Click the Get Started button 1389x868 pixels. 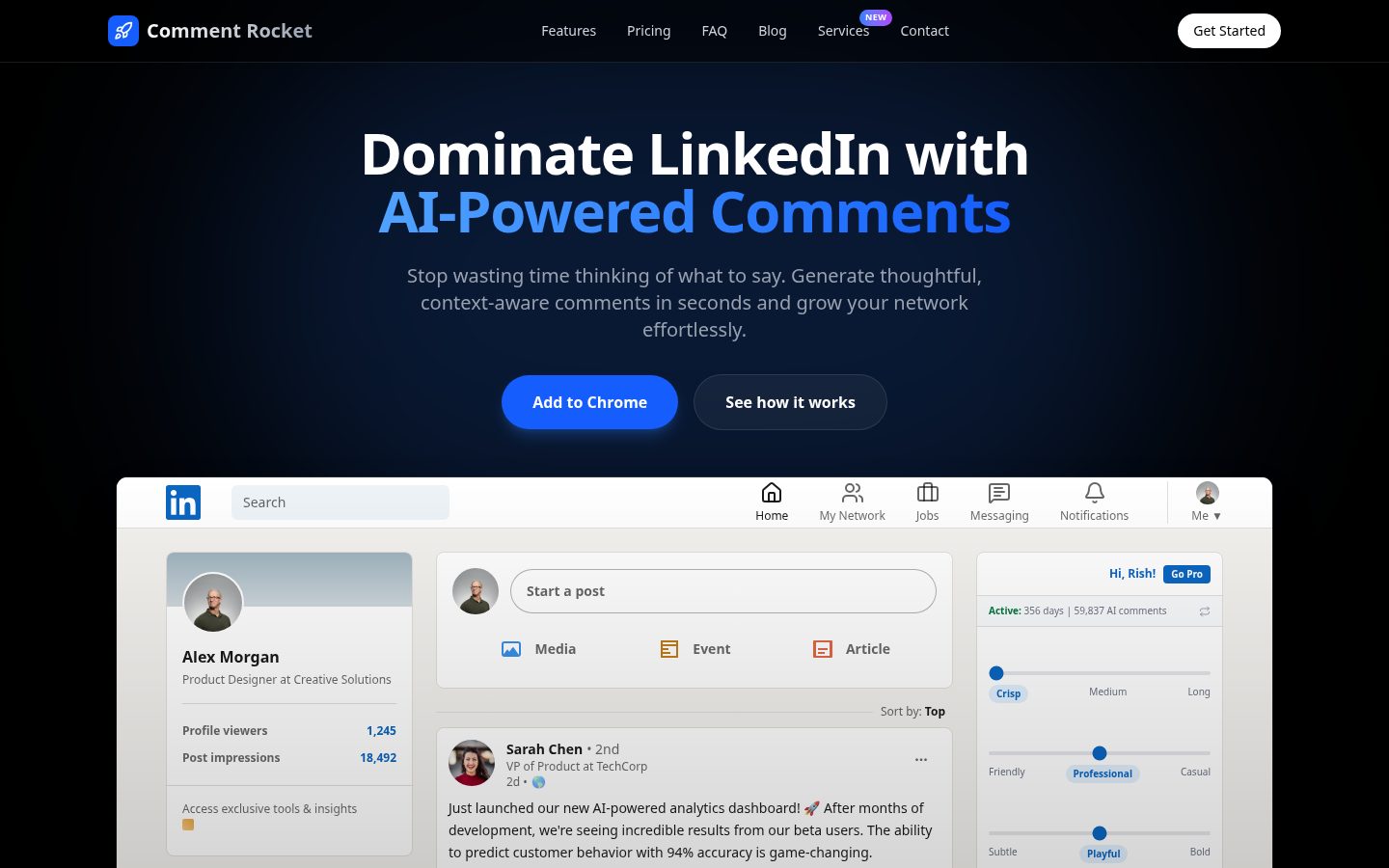point(1229,31)
